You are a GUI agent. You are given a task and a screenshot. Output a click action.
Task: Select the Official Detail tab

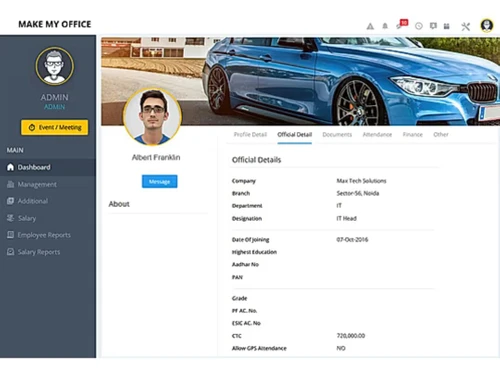pyautogui.click(x=295, y=135)
